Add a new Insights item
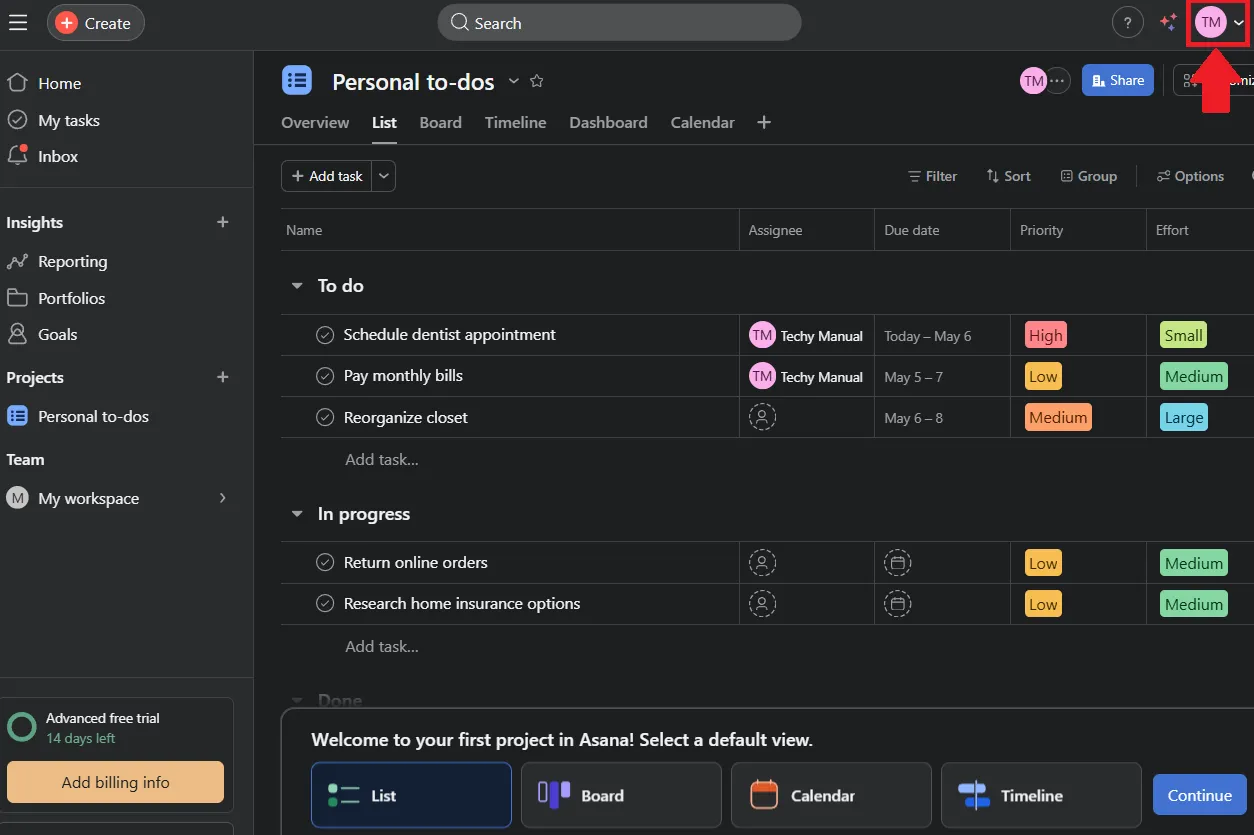Image resolution: width=1254 pixels, height=835 pixels. click(223, 222)
